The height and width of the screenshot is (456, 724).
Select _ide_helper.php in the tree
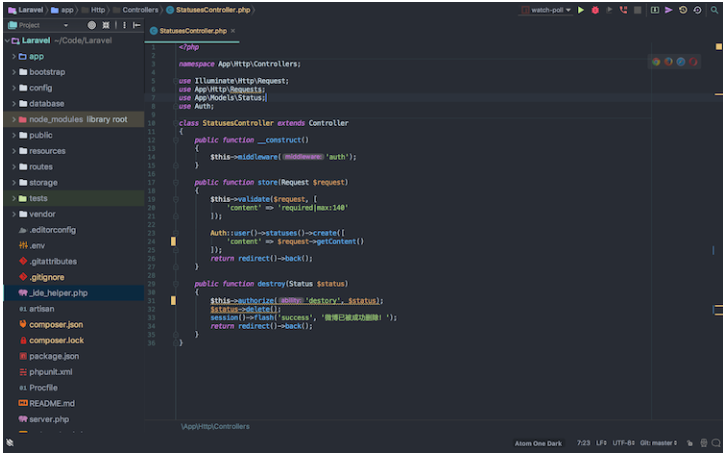(74, 293)
